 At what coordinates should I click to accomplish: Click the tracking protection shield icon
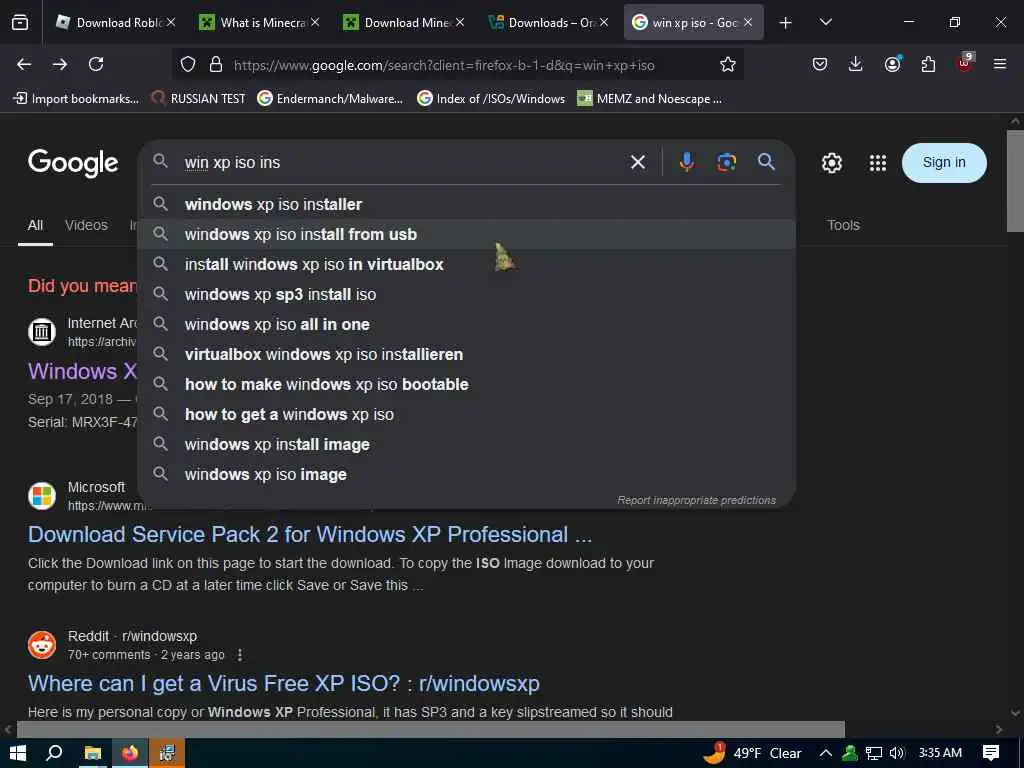[188, 64]
